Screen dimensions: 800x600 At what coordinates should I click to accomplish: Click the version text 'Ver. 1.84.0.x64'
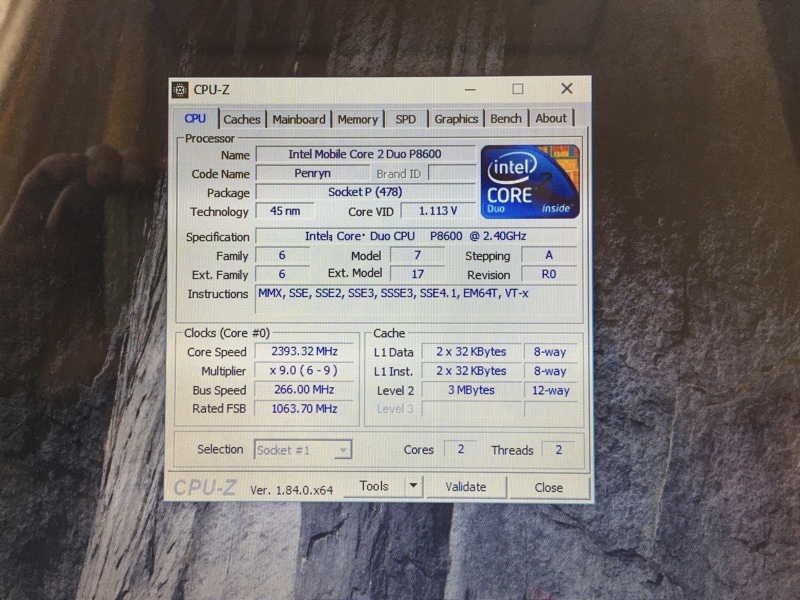pos(291,490)
